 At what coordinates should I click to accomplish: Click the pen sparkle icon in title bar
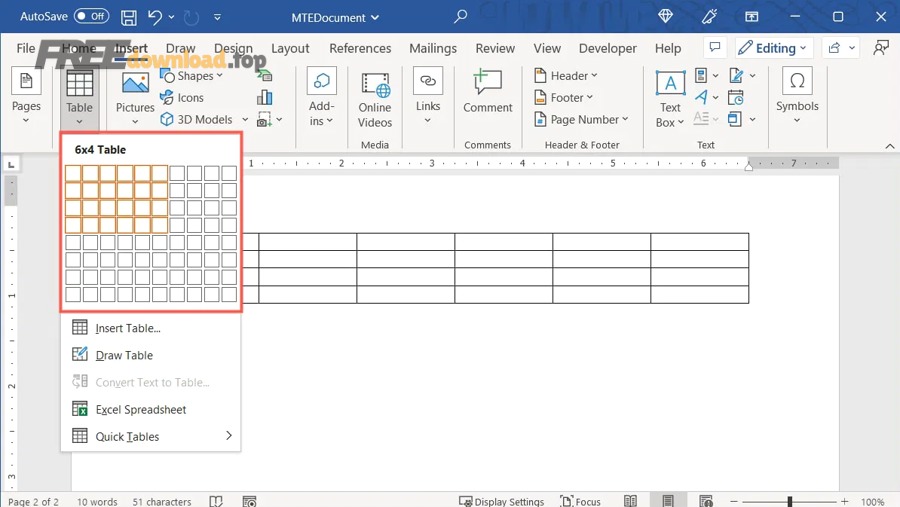point(709,17)
